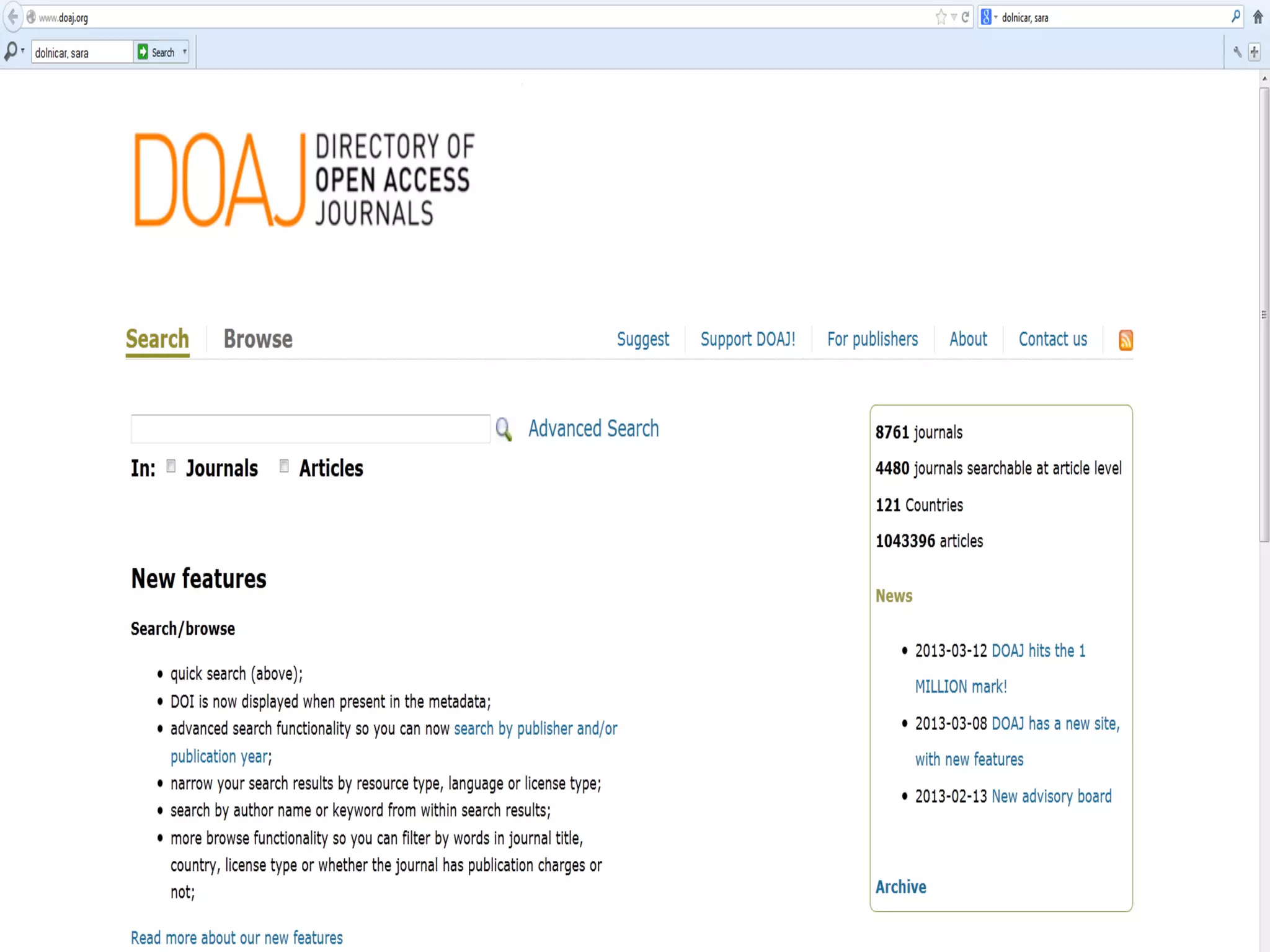The image size is (1270, 952).
Task: Open 'Read more about our new features'
Action: pos(237,938)
